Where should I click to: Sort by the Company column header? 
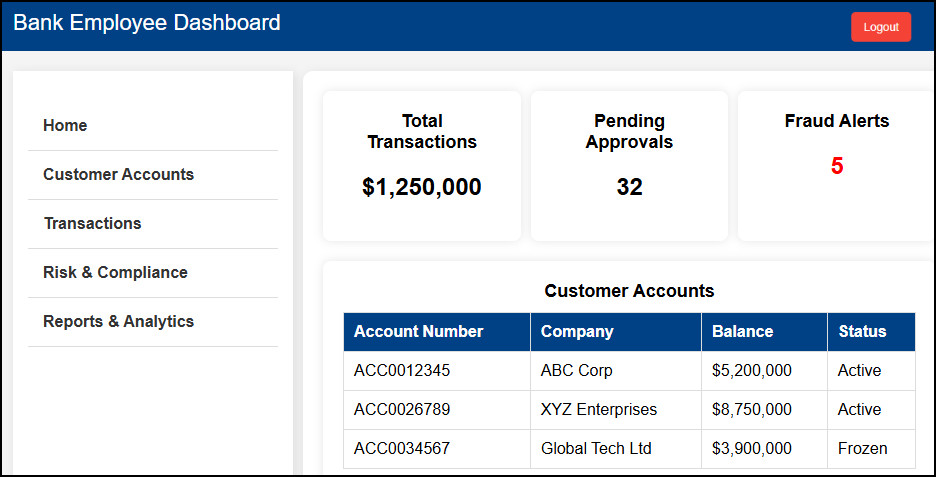tap(577, 332)
